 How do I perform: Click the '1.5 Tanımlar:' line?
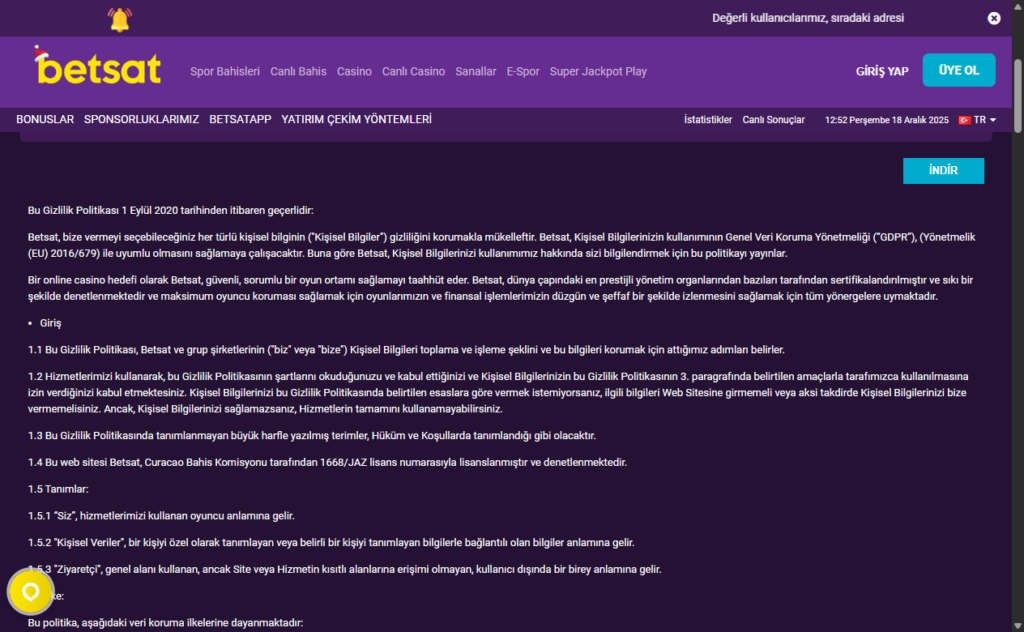click(58, 489)
